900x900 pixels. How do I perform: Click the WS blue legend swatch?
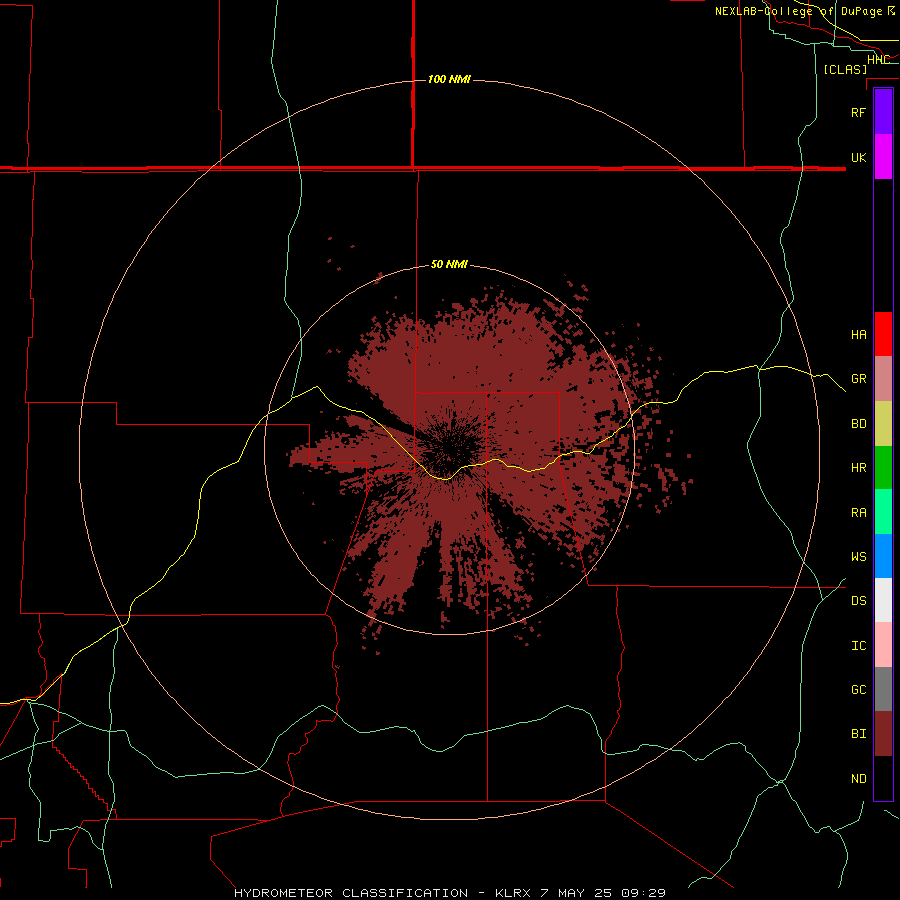[883, 556]
